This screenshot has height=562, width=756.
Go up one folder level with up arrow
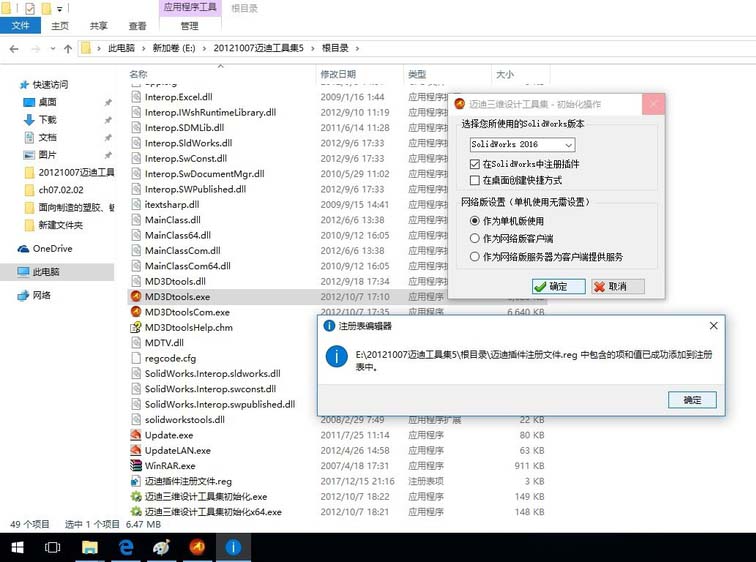[68, 49]
